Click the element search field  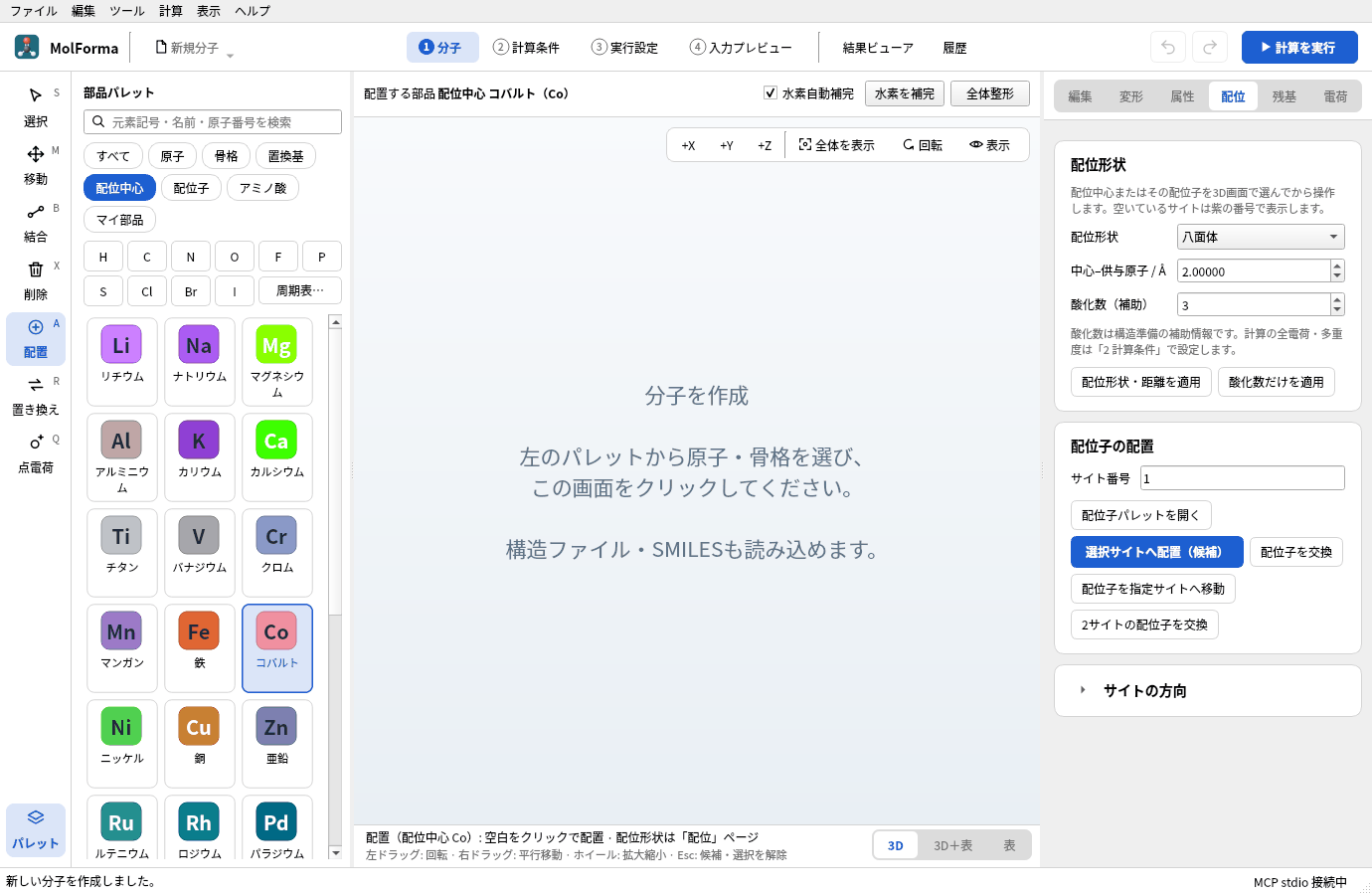(213, 122)
